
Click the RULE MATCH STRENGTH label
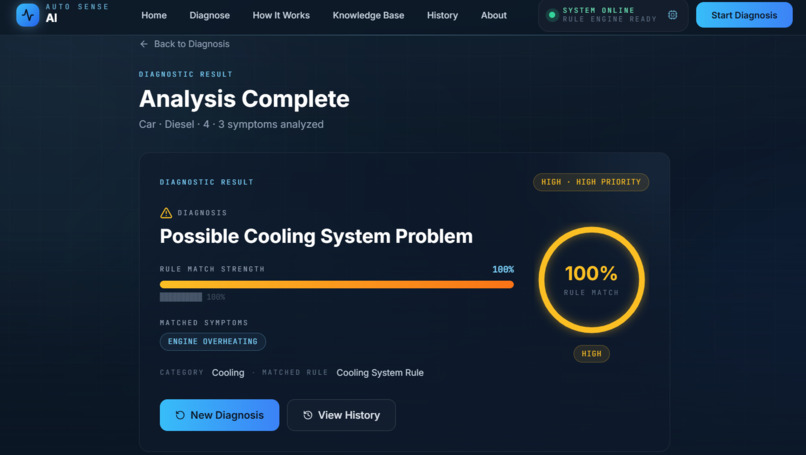(x=212, y=269)
